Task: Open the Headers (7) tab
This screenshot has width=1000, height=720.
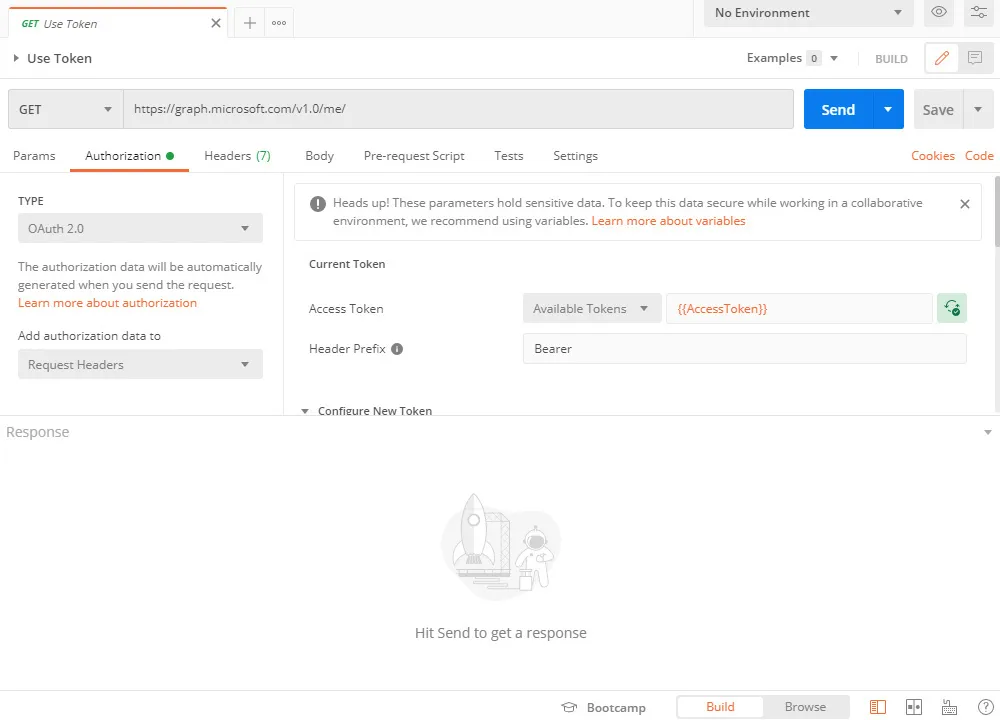Action: pyautogui.click(x=237, y=156)
